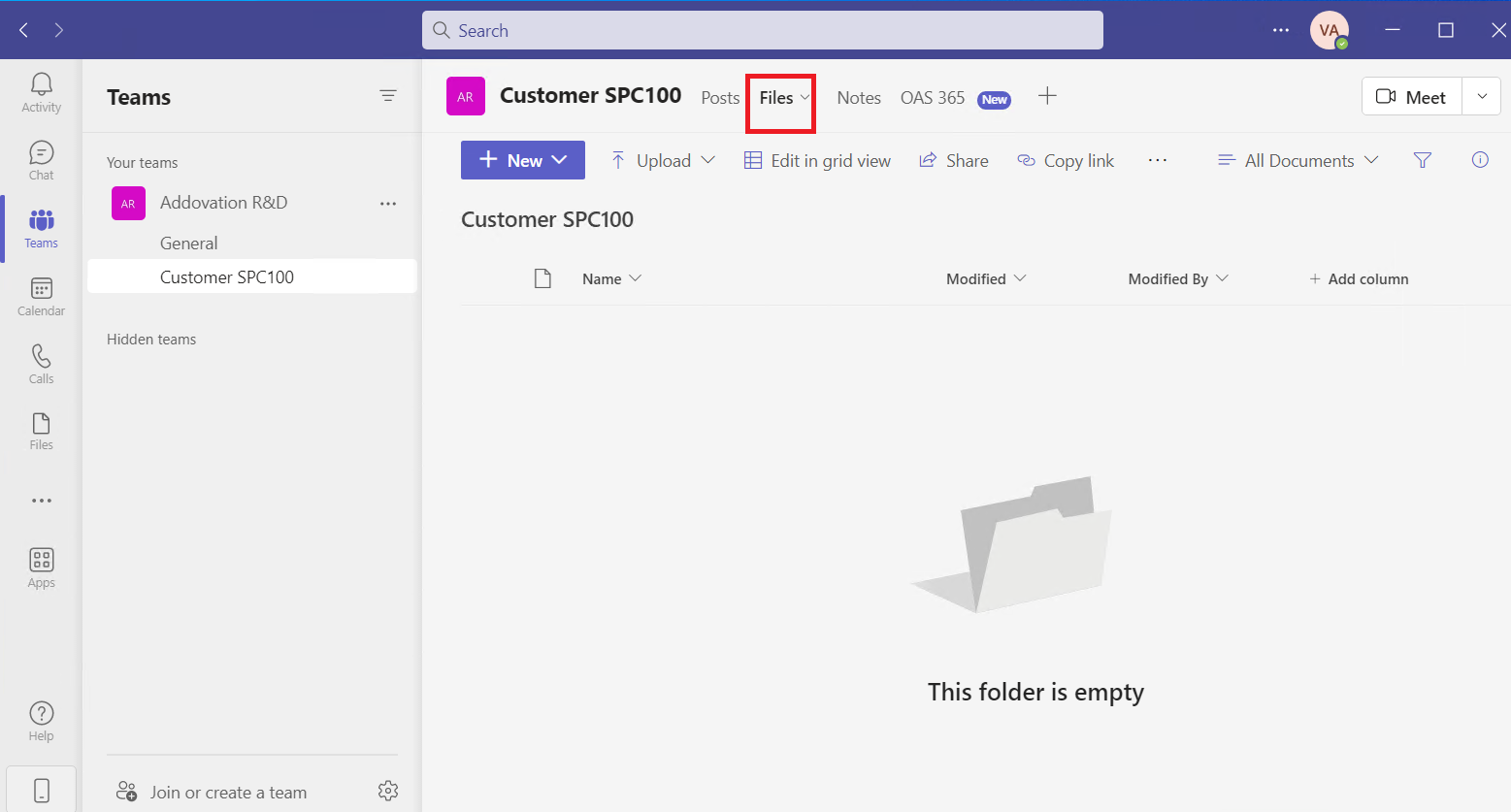The width and height of the screenshot is (1511, 812).
Task: Open the Notes tab
Action: coord(858,97)
